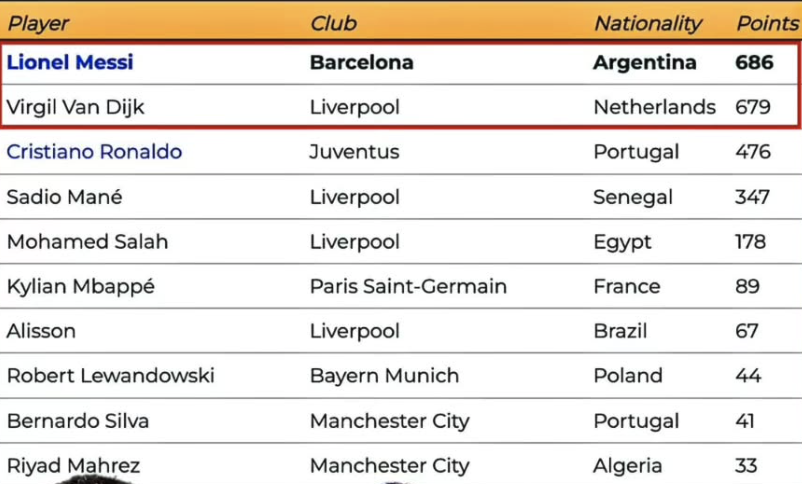Select the Bayern Munich club cell

point(384,376)
